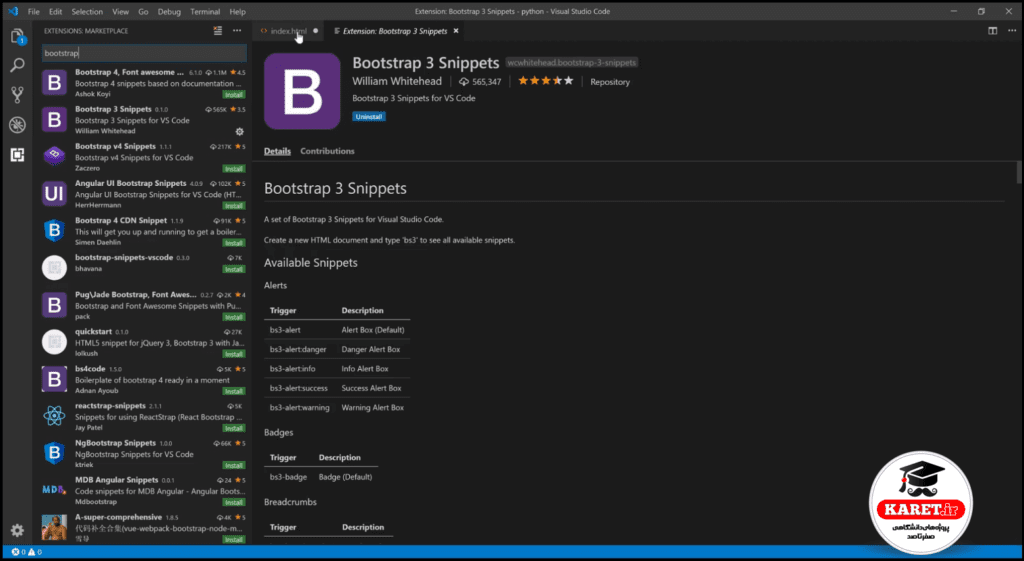Click the errors and warnings status indicator

point(27,553)
